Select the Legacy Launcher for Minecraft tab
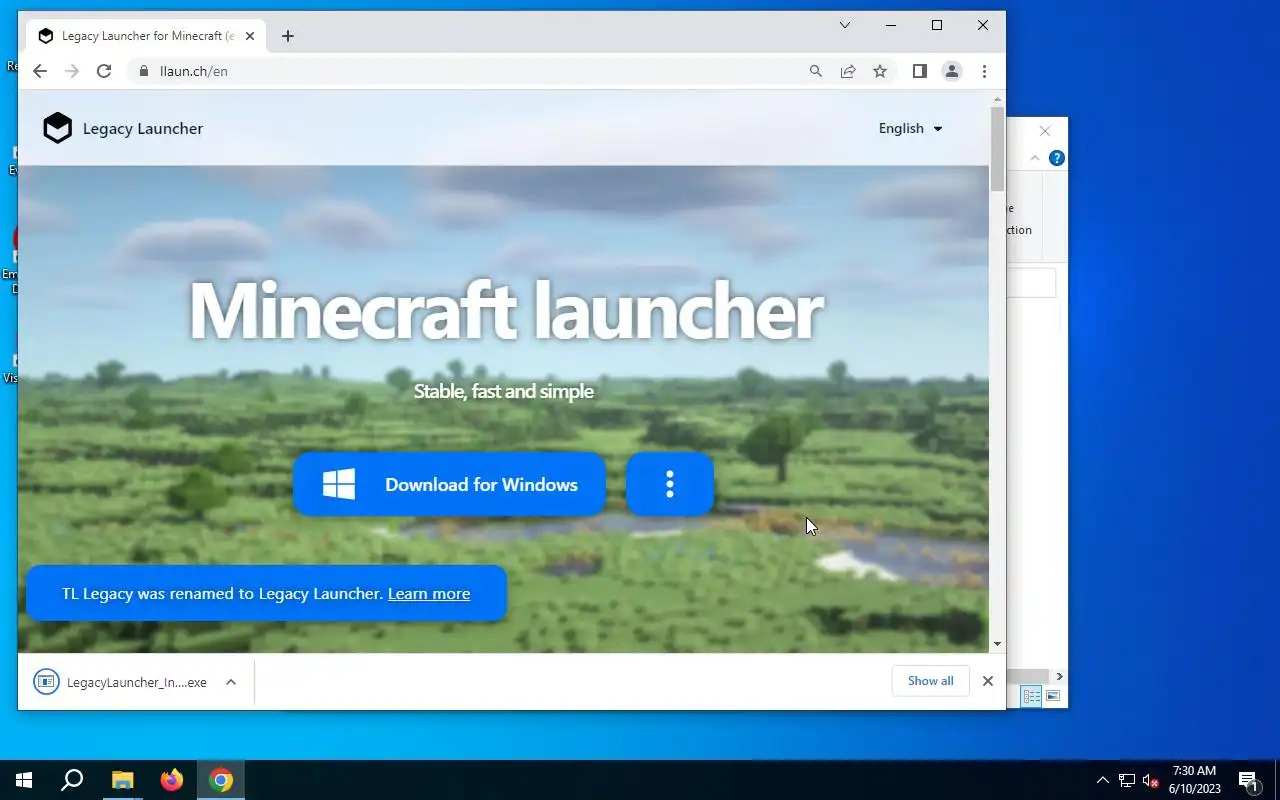This screenshot has width=1280, height=800. pos(147,36)
